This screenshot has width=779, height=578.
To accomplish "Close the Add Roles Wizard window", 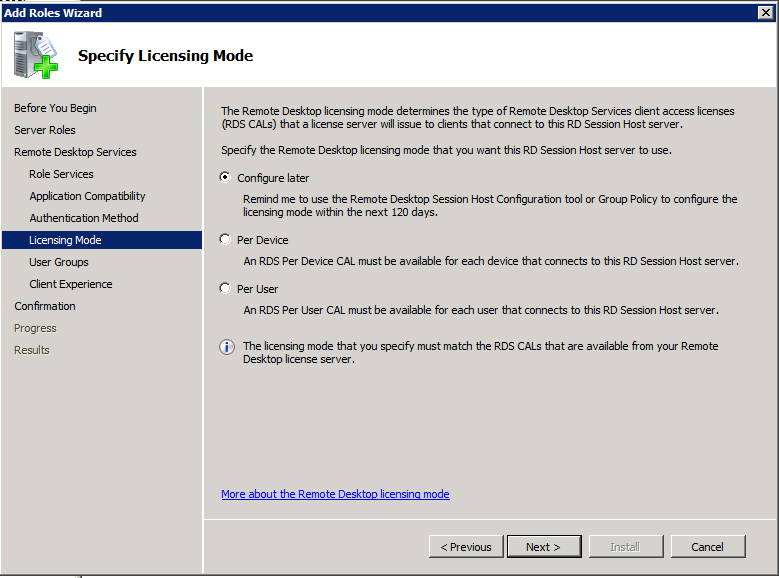I will (766, 13).
